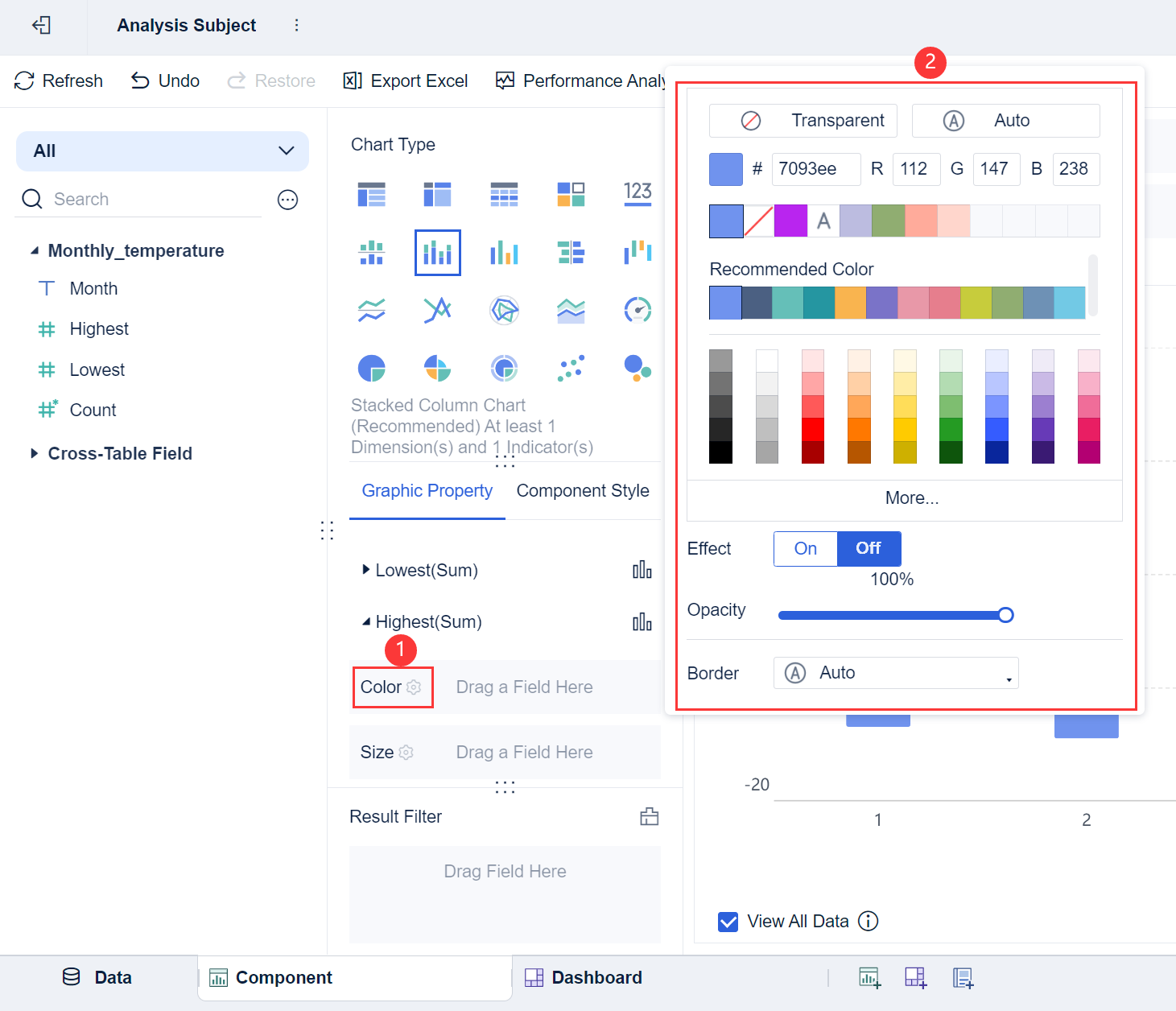The image size is (1176, 1011).
Task: Open the Border Auto dropdown
Action: (896, 673)
